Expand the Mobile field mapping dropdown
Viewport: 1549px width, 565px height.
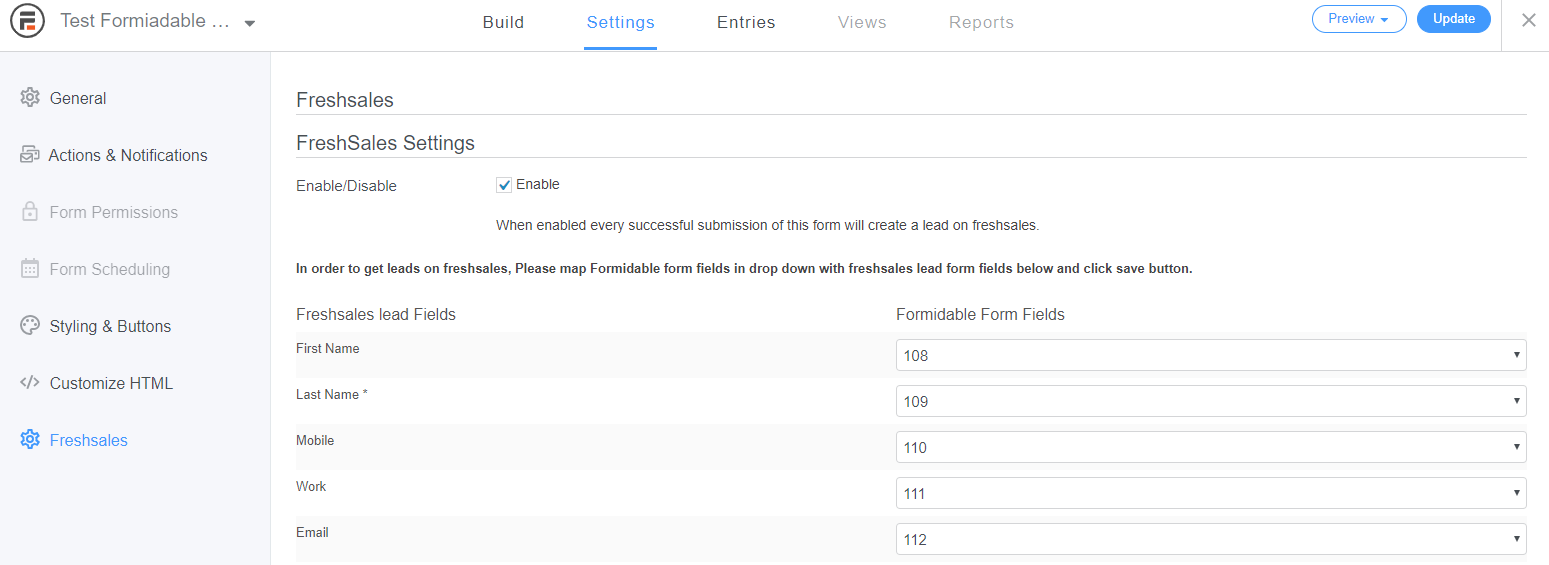(x=1210, y=447)
